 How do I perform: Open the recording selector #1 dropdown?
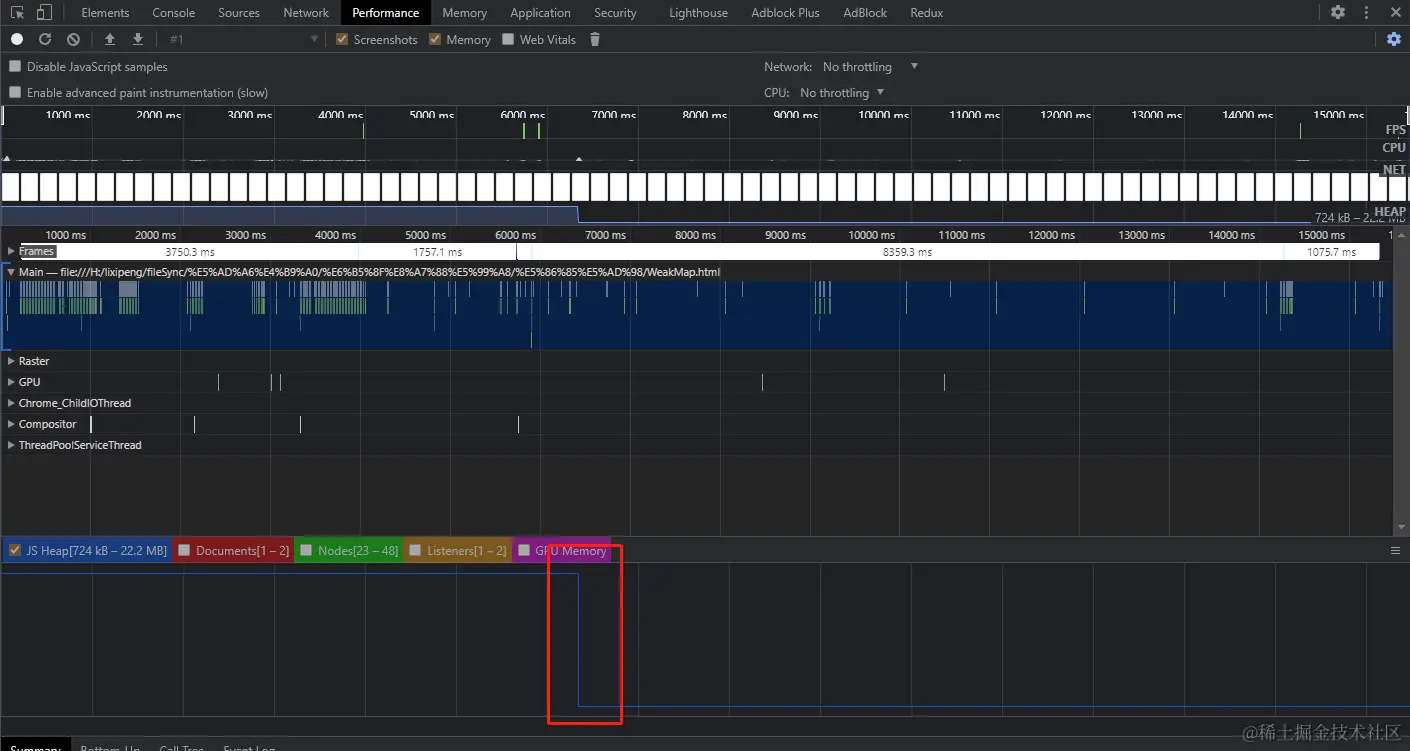pos(243,39)
